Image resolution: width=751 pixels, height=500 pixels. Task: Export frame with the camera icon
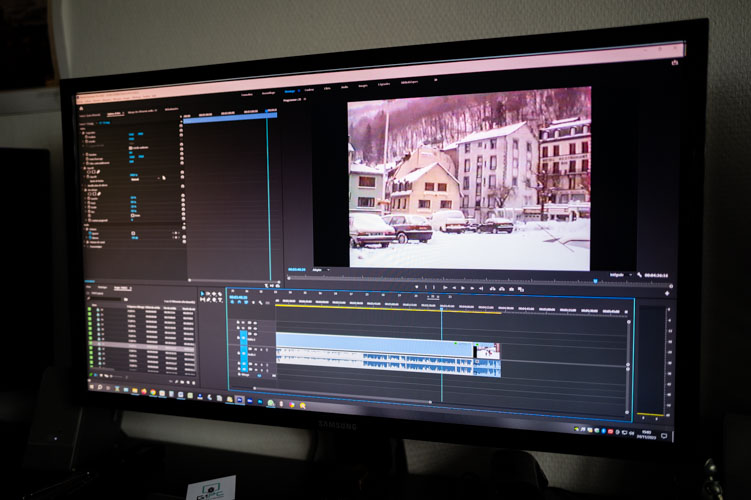pos(512,289)
